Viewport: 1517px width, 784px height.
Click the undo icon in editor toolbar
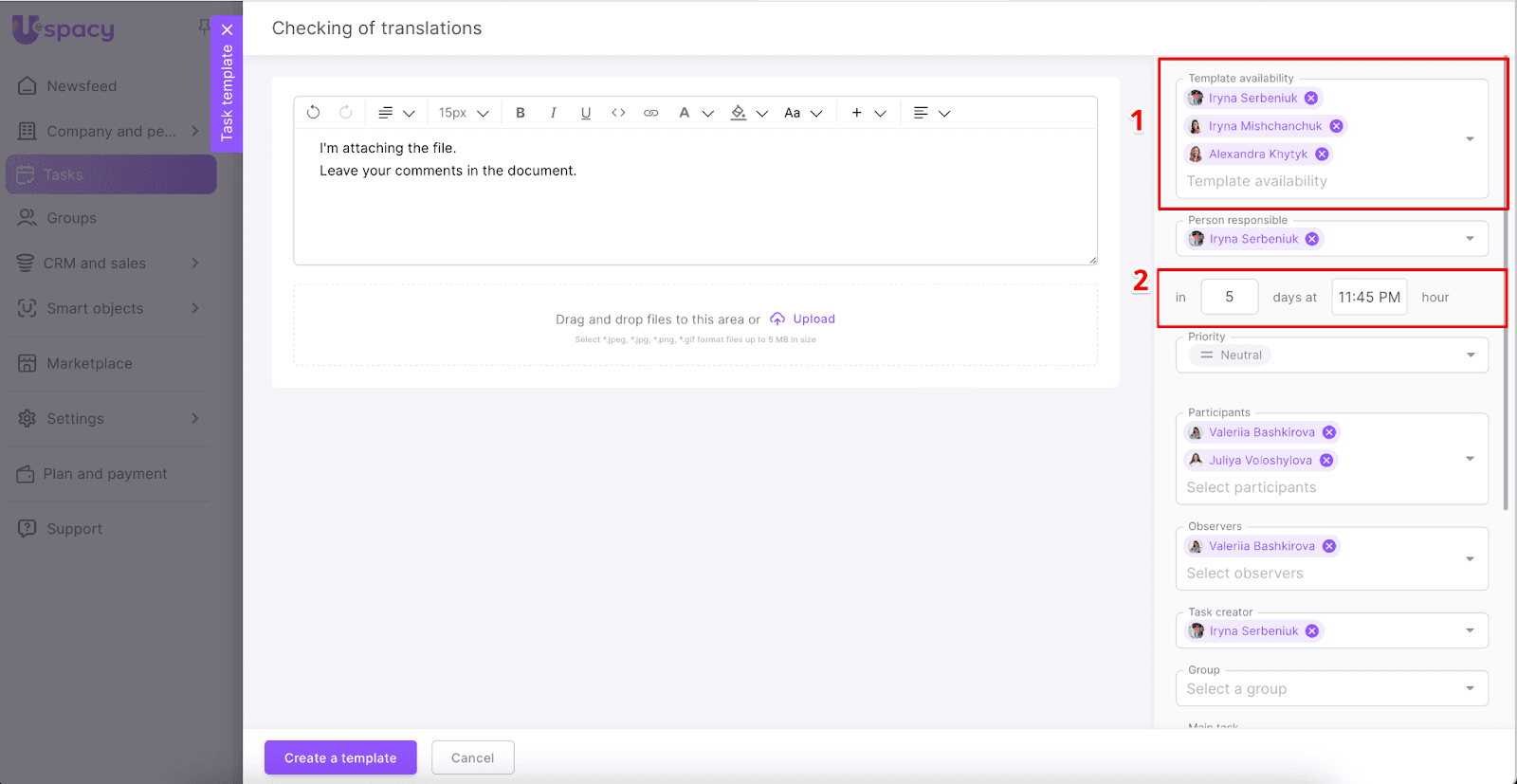tap(313, 113)
